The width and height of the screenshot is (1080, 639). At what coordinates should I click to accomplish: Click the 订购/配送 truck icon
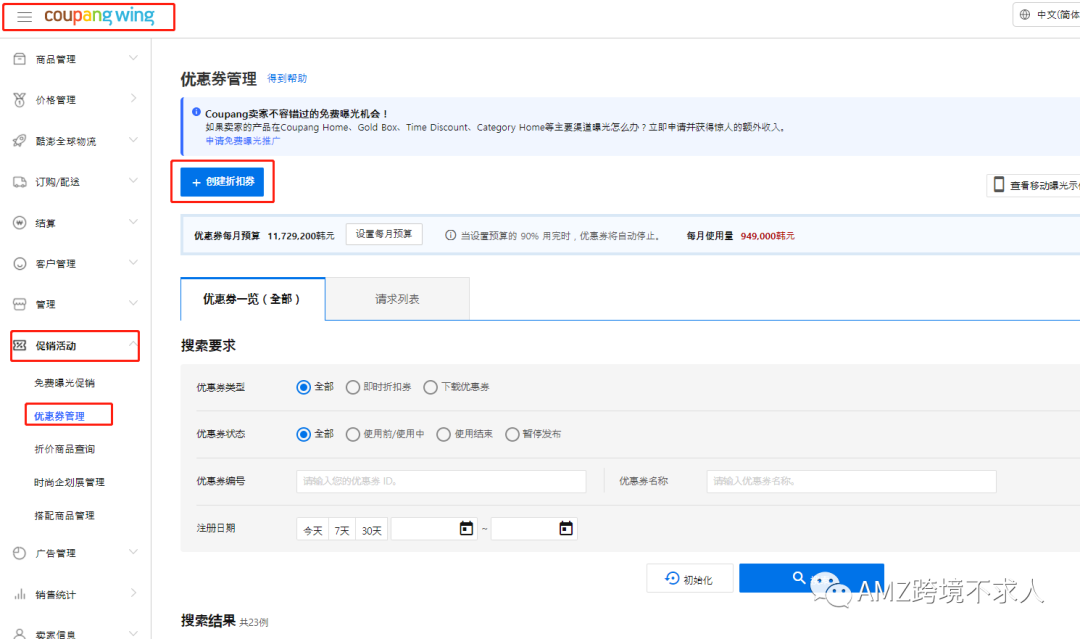click(20, 182)
